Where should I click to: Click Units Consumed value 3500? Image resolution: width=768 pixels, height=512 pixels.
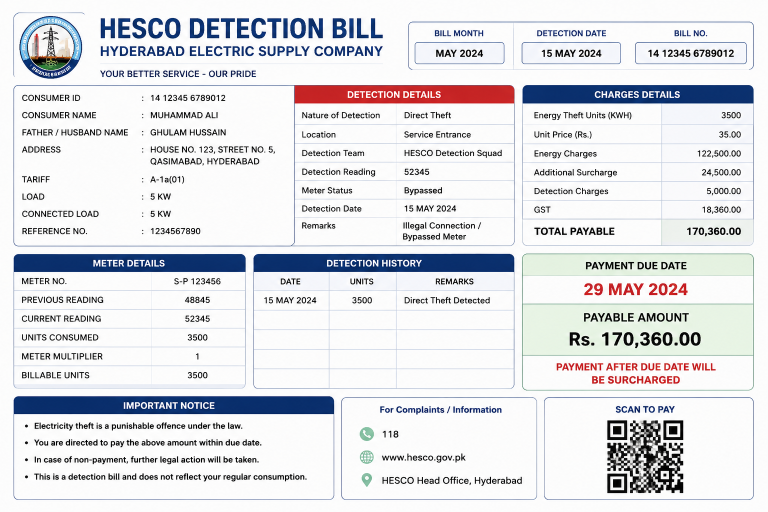[197, 338]
